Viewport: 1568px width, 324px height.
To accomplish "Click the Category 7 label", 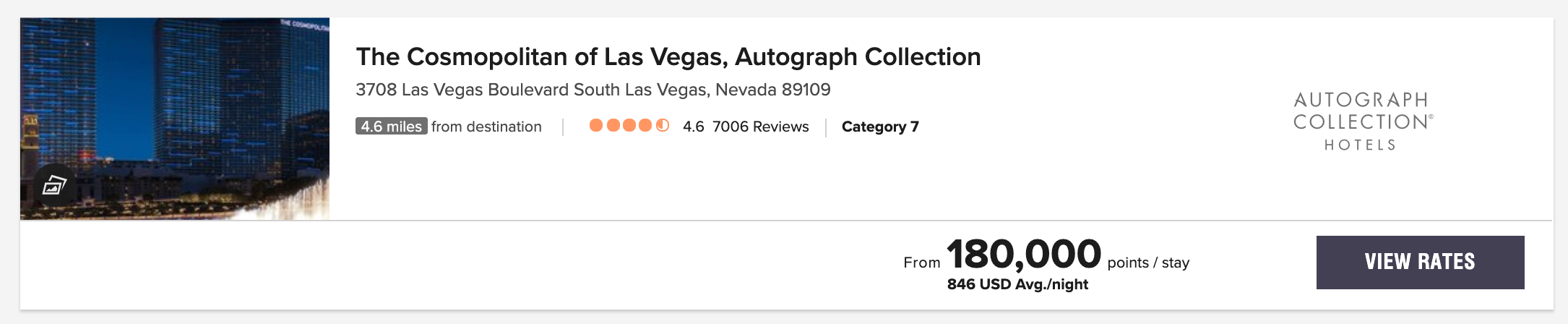I will 880,127.
